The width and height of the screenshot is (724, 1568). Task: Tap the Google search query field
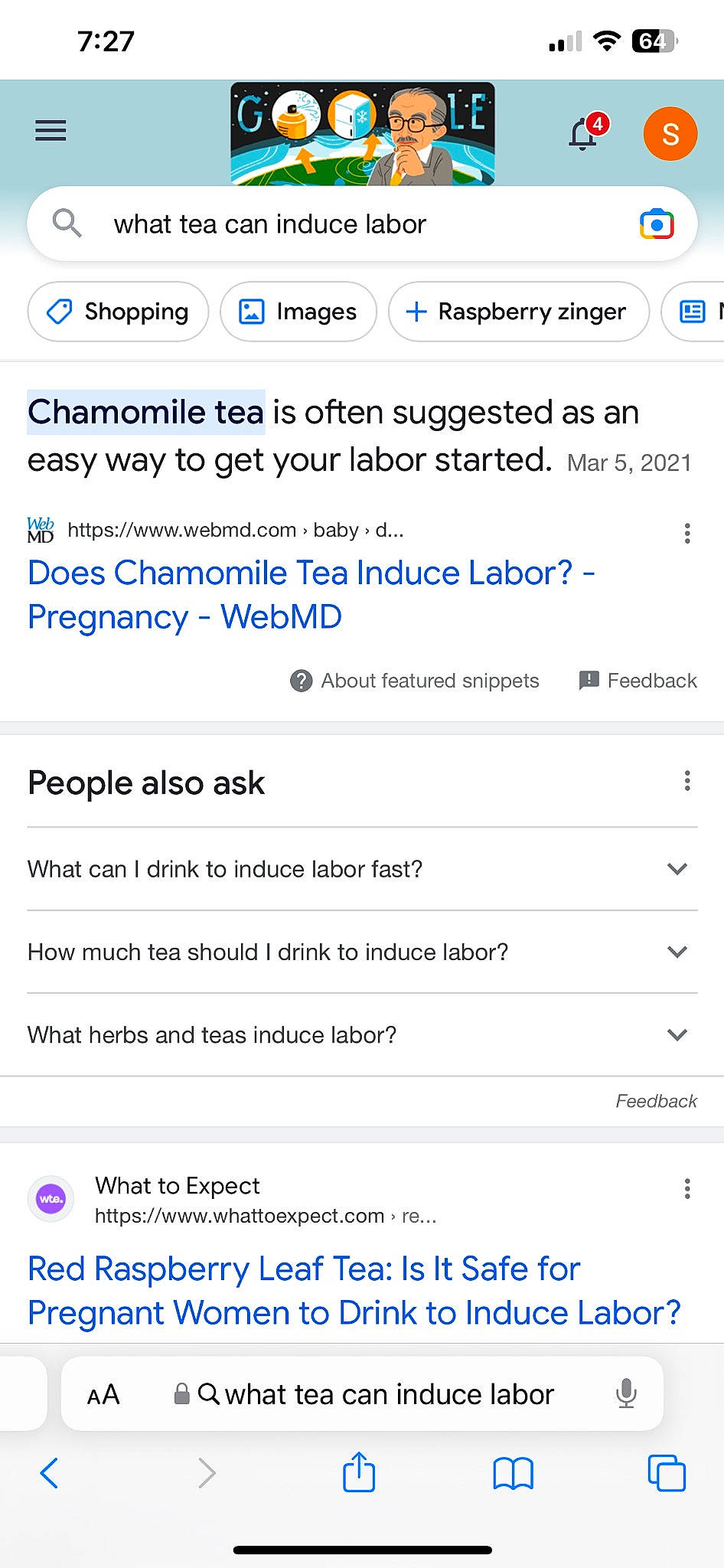coord(344,224)
